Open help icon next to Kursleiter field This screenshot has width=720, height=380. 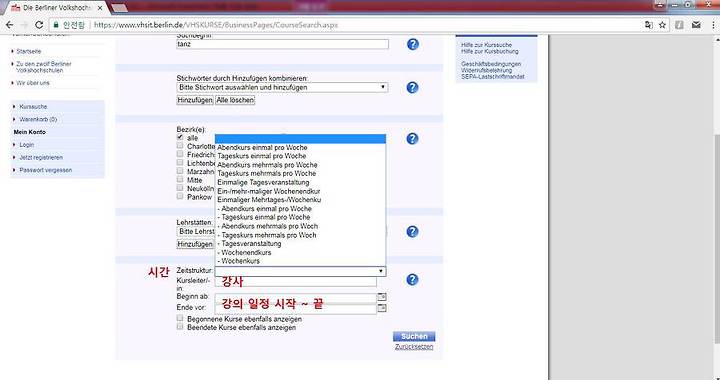(413, 279)
